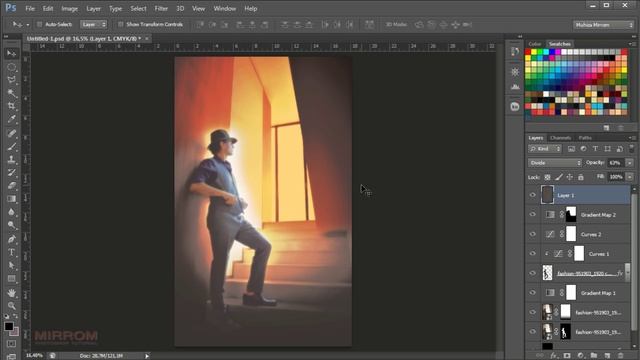Open the Image menu
This screenshot has height=360, width=640.
tap(69, 8)
